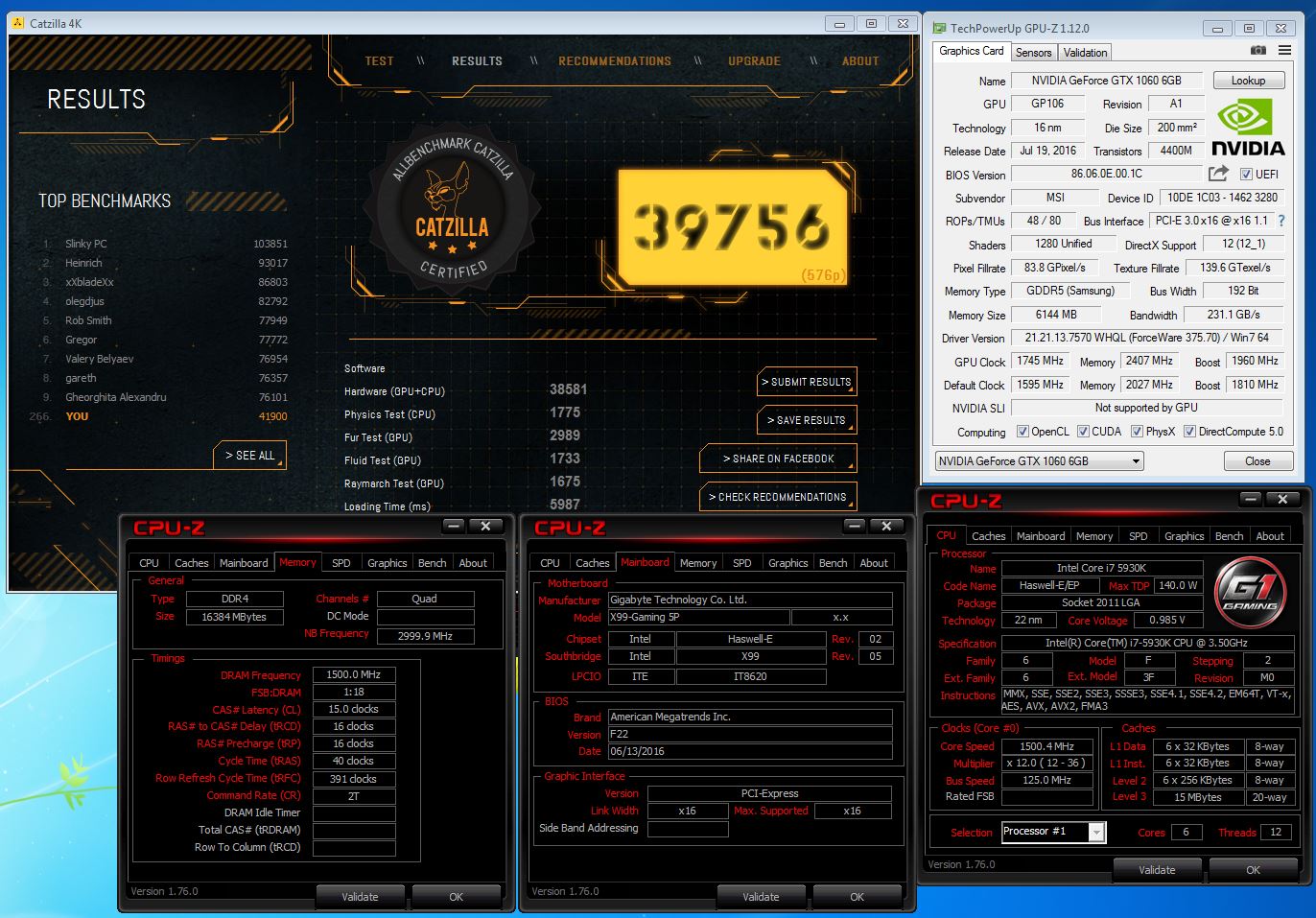Viewport: 1316px width, 918px height.
Task: Click the 39756 score display
Action: click(733, 227)
